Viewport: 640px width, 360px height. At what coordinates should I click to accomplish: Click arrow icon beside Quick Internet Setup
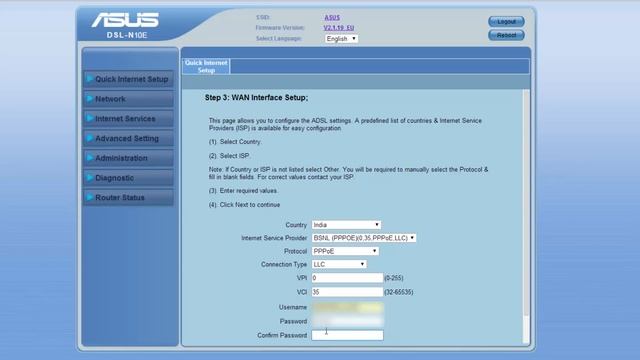click(x=89, y=79)
